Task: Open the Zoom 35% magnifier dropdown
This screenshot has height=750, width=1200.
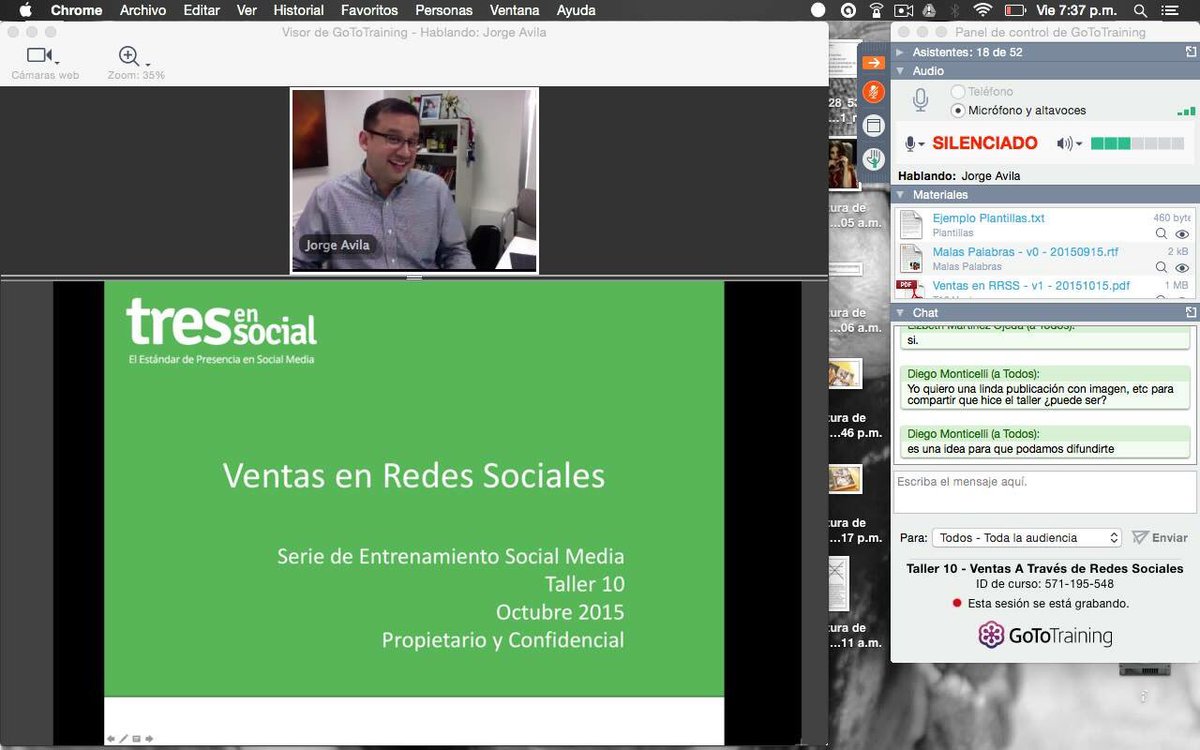Action: 135,62
